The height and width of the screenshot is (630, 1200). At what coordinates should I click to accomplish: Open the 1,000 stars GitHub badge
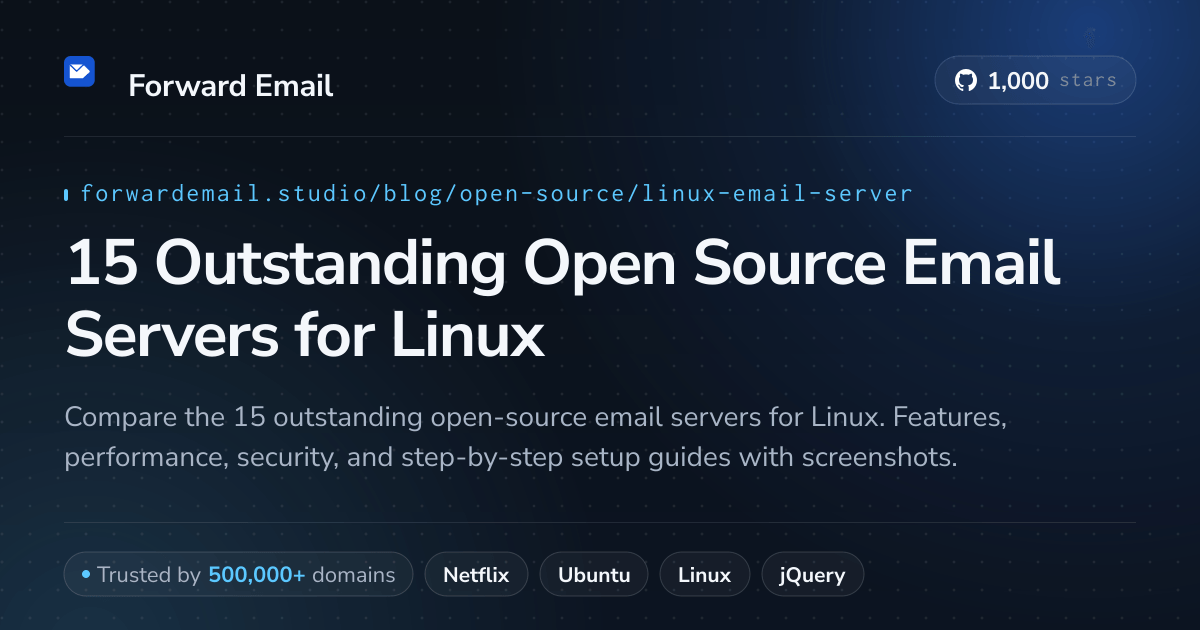1035,81
